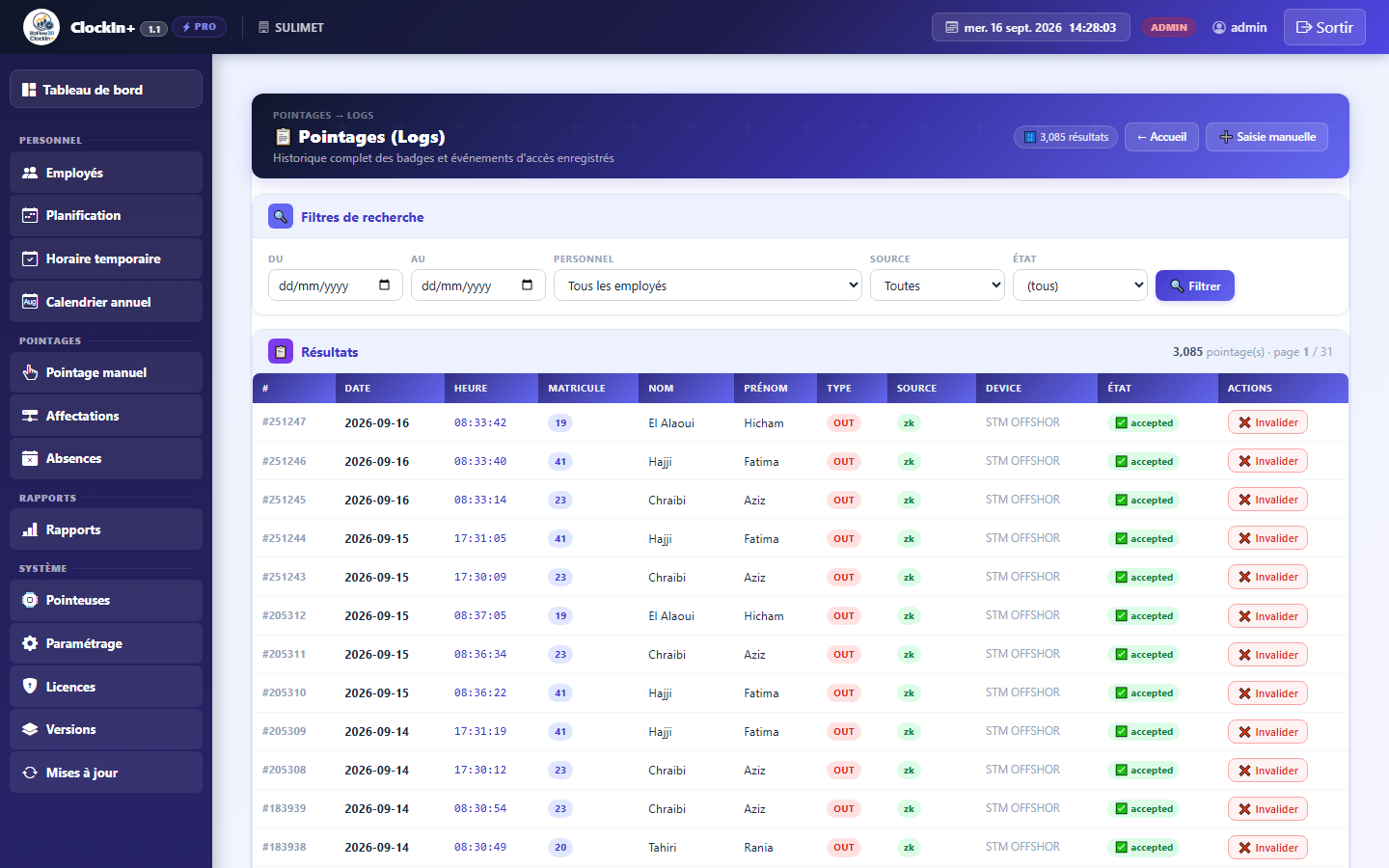Click the magnifier icon beside Filtres de recherche
The image size is (1389, 868).
pos(281,216)
